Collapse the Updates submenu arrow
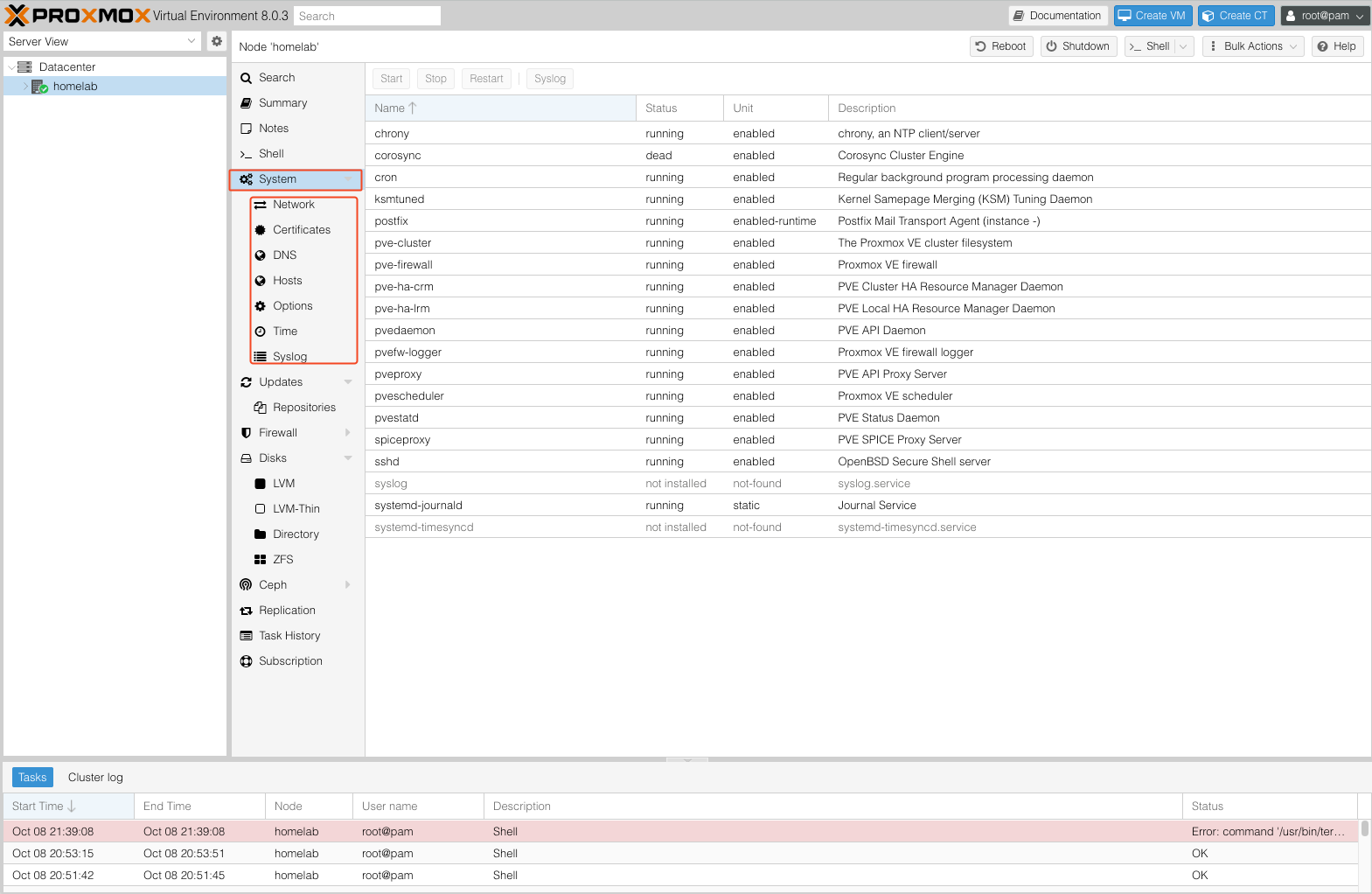Viewport: 1372px width, 894px height. coord(348,382)
